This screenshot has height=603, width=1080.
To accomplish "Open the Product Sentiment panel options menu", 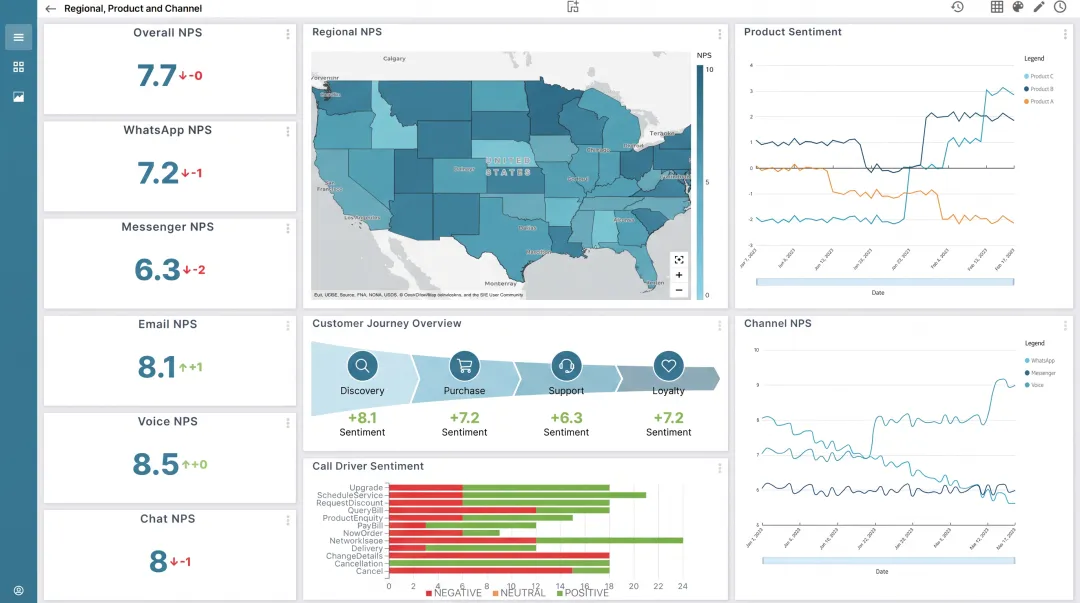I will [1065, 34].
